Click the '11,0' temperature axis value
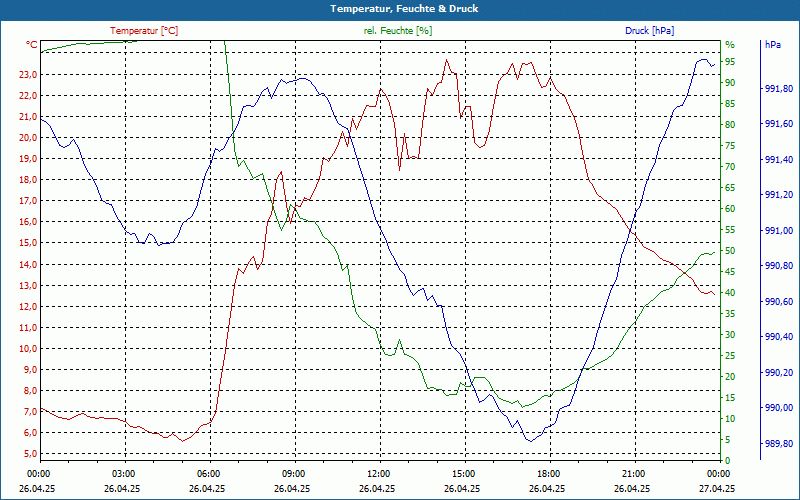Image resolution: width=800 pixels, height=500 pixels. tap(28, 328)
